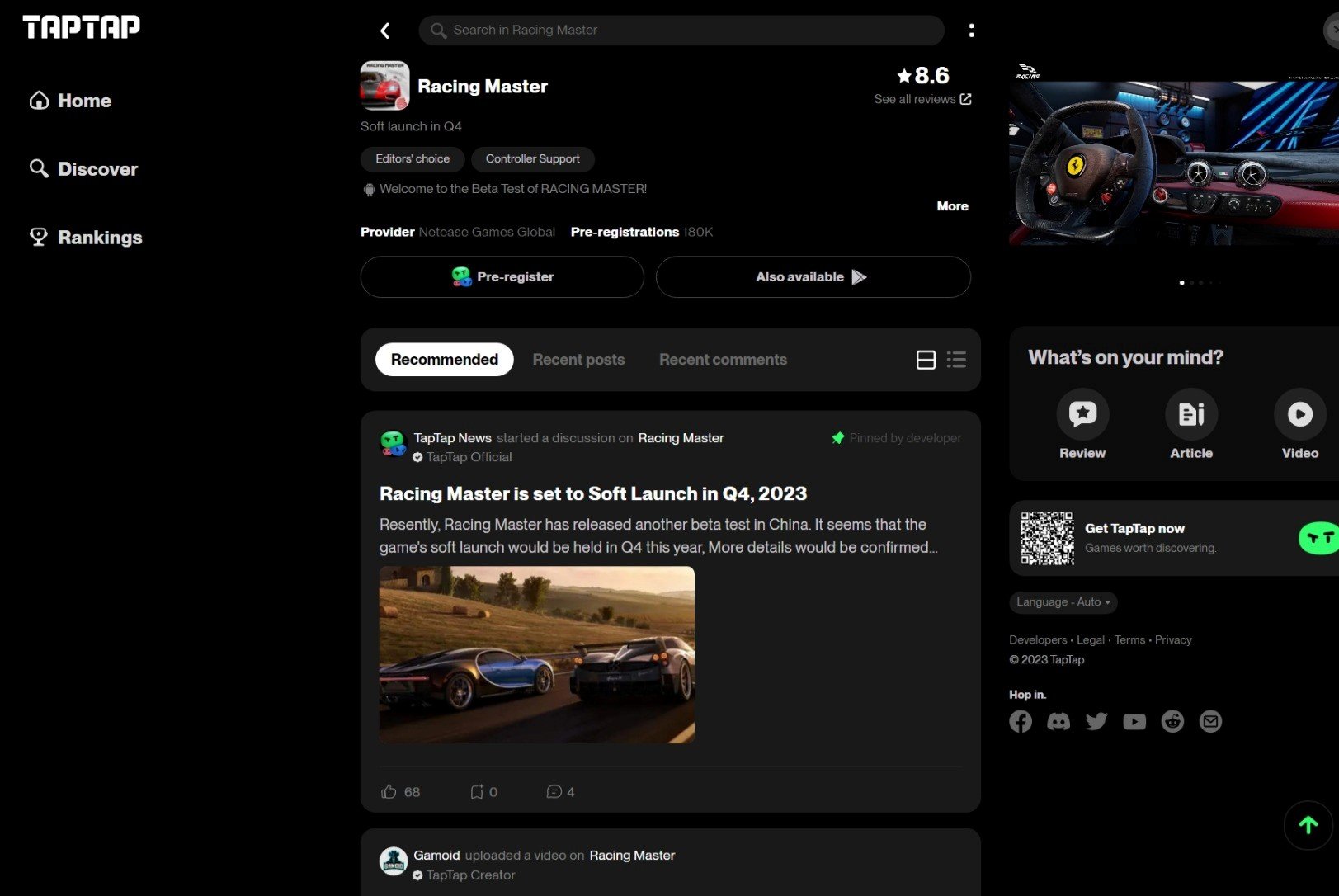Click Netease Games Global provider
This screenshot has height=896, width=1339.
(487, 233)
